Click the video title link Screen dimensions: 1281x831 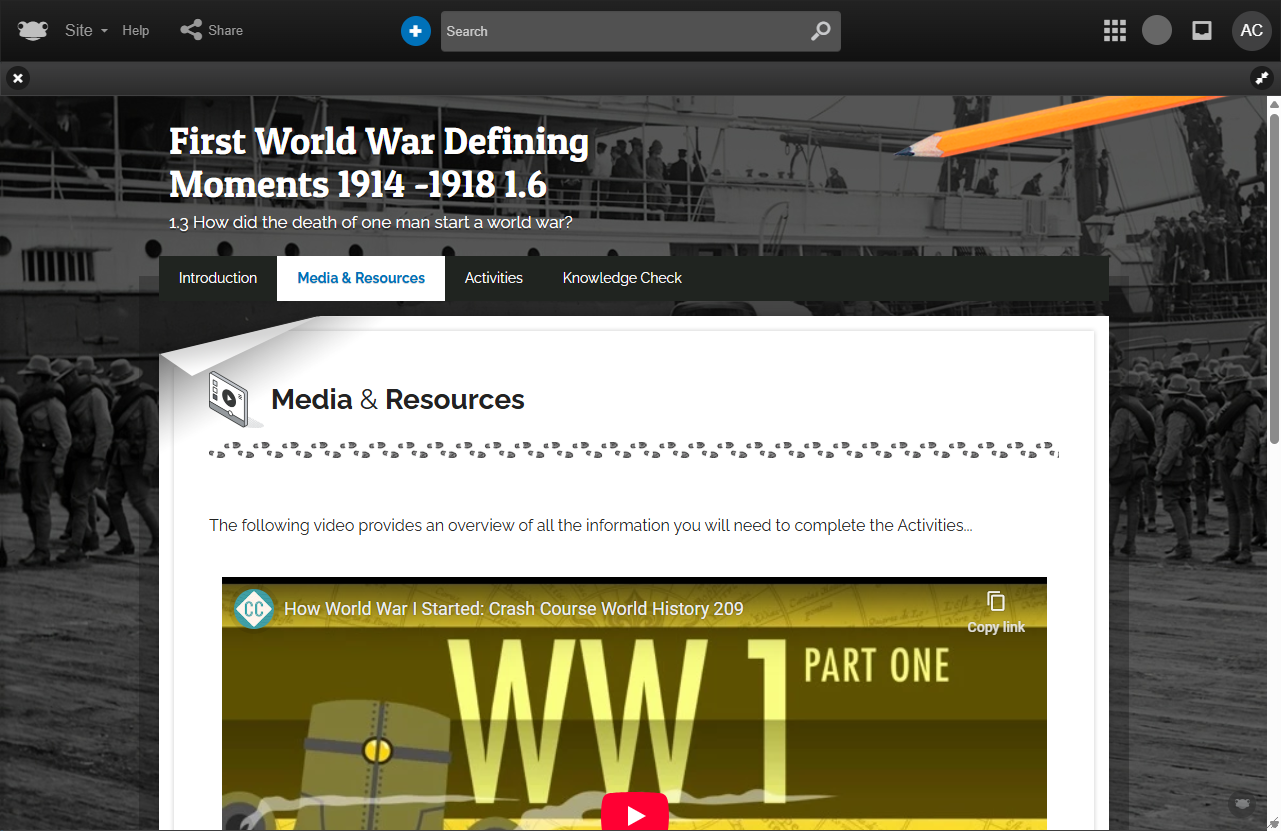513,609
